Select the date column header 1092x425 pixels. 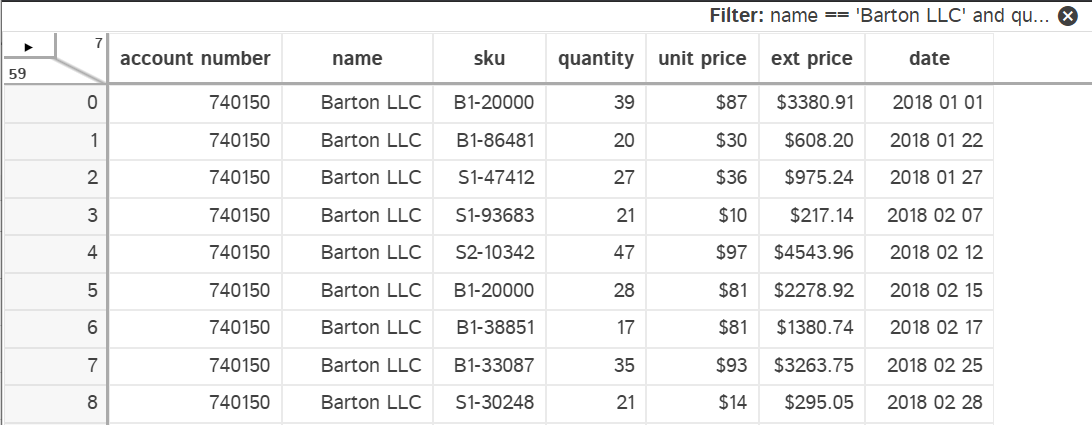click(x=929, y=59)
